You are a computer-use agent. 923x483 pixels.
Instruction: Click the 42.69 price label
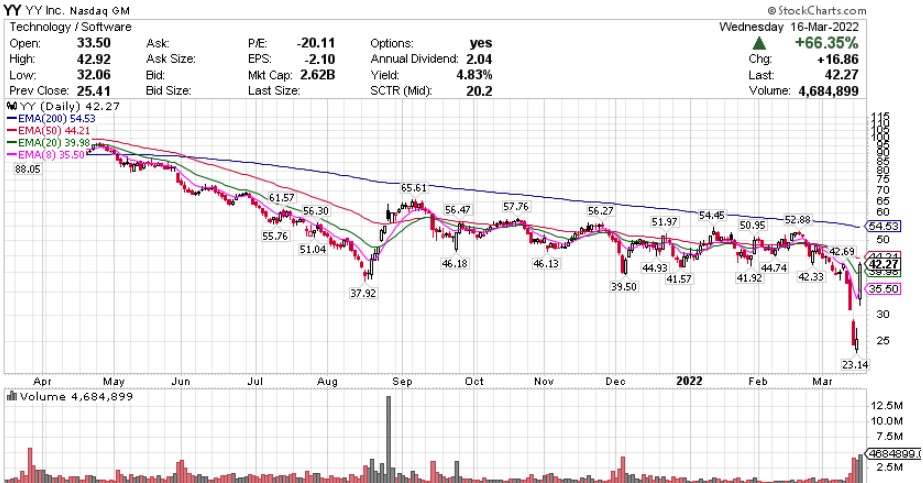tap(842, 252)
